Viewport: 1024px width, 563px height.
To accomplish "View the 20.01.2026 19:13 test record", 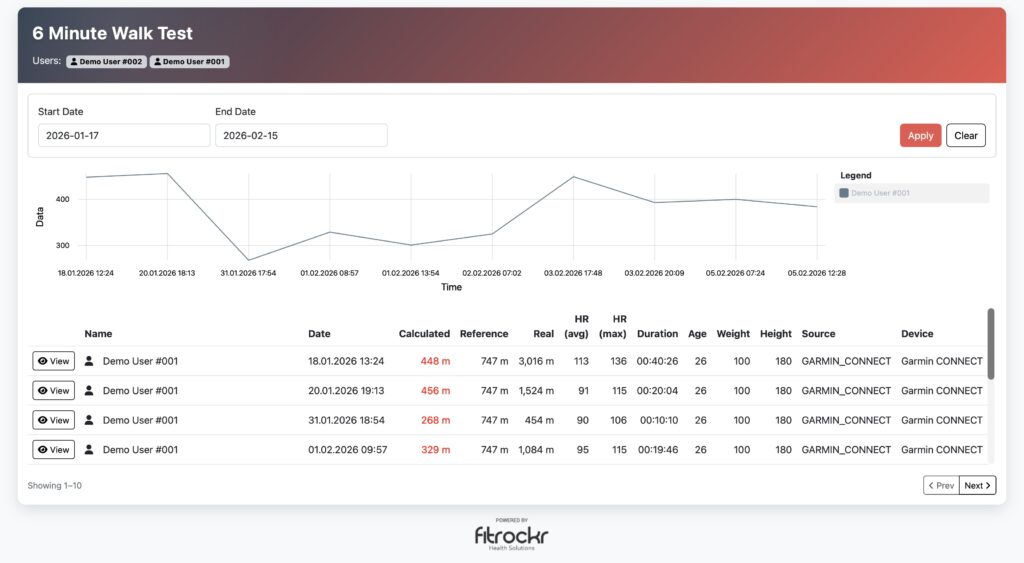I will (53, 391).
